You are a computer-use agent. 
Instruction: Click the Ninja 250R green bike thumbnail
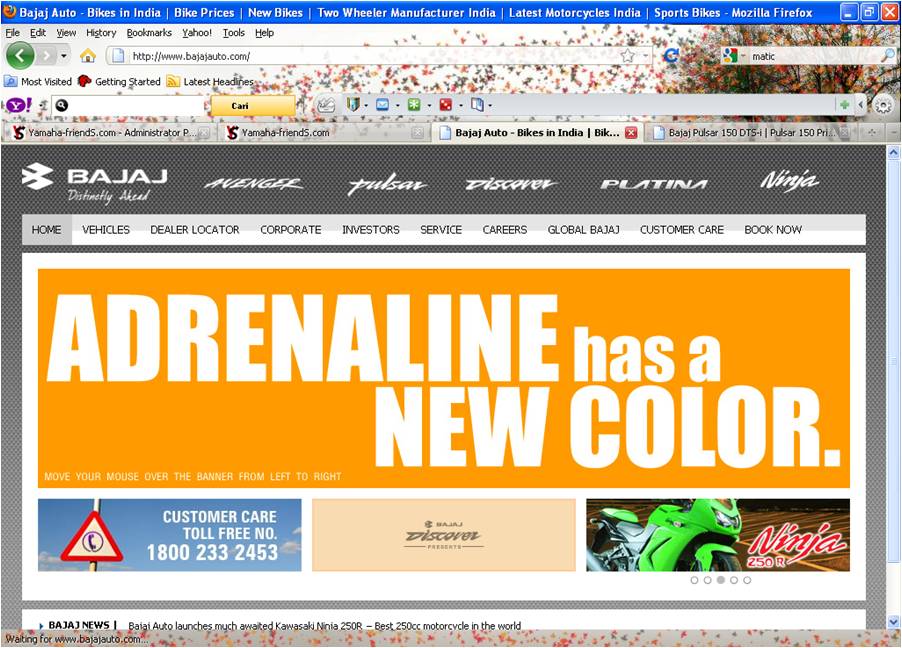point(717,535)
